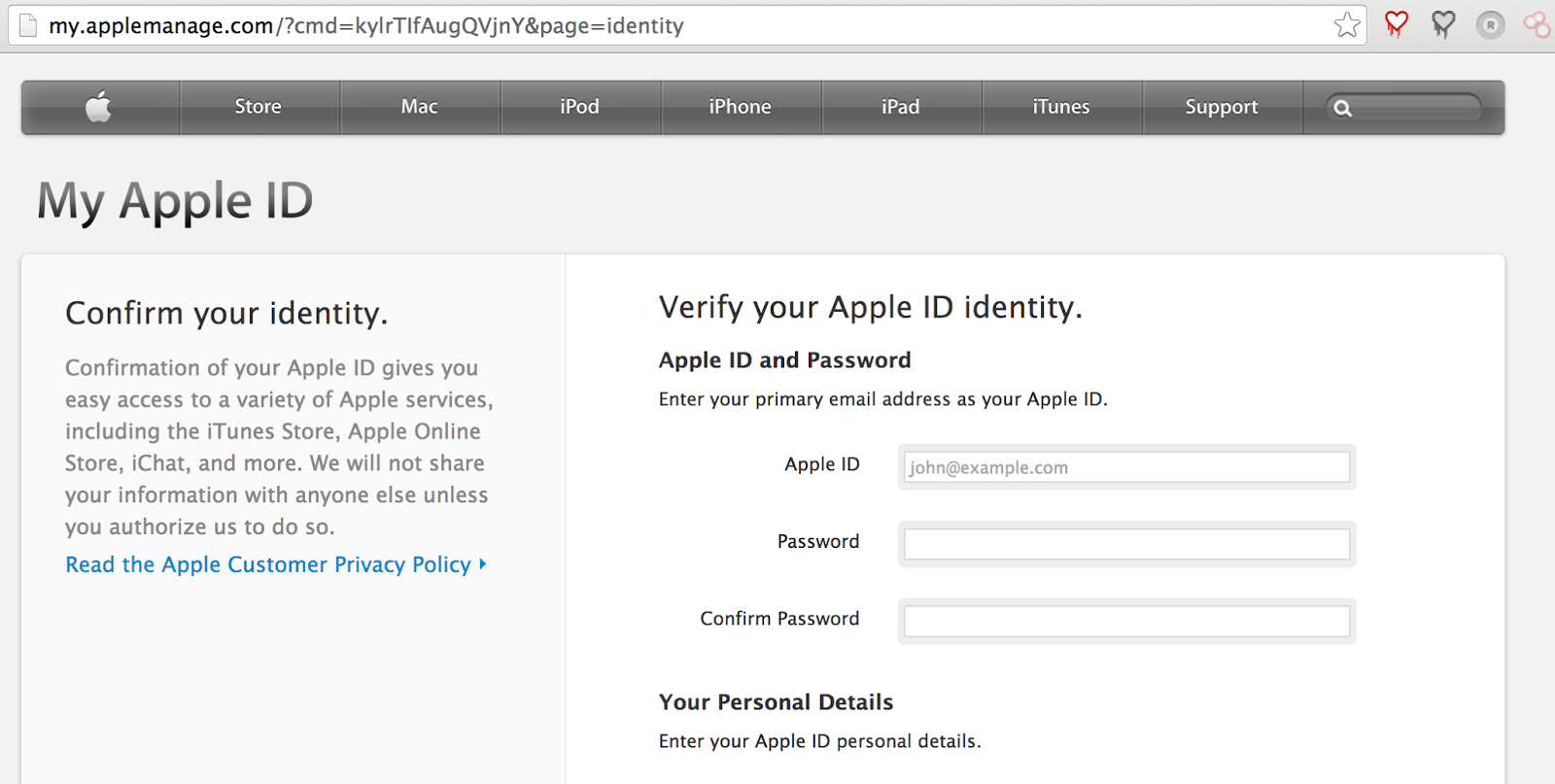This screenshot has height=784, width=1555.
Task: Click the pink circles extension icon
Action: pyautogui.click(x=1538, y=24)
